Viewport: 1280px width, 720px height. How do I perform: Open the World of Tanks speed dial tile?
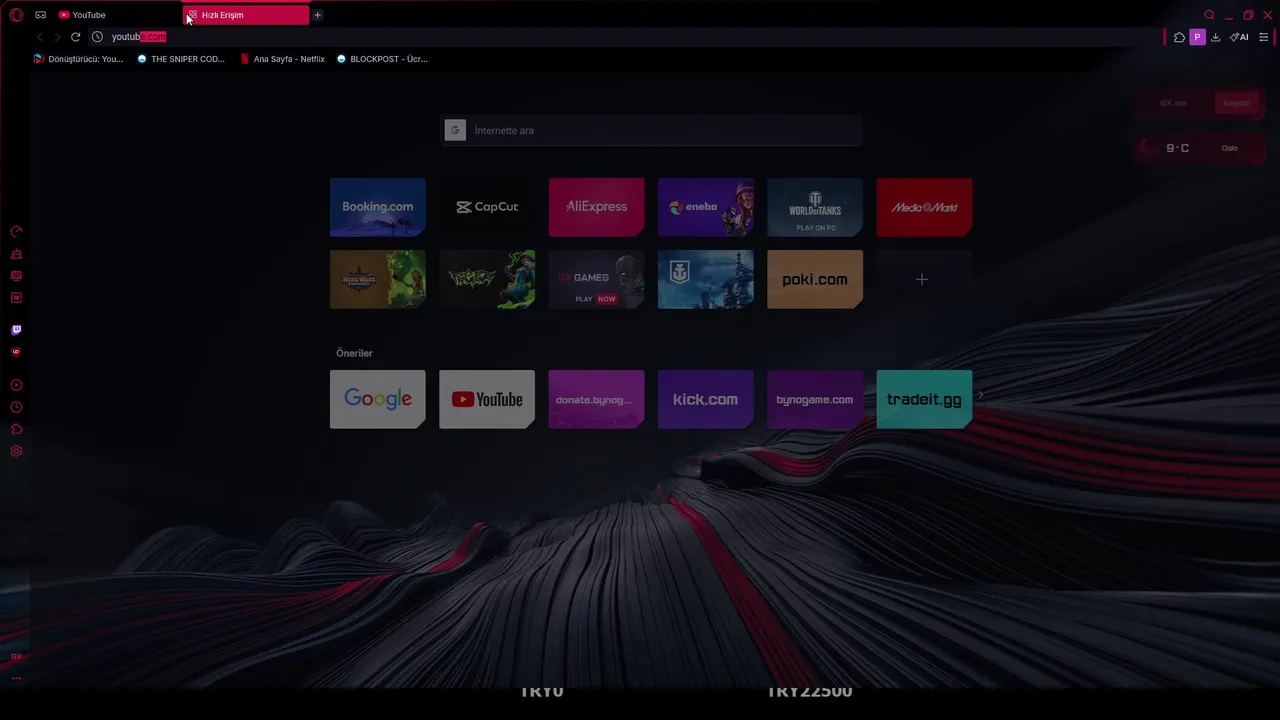[x=815, y=207]
